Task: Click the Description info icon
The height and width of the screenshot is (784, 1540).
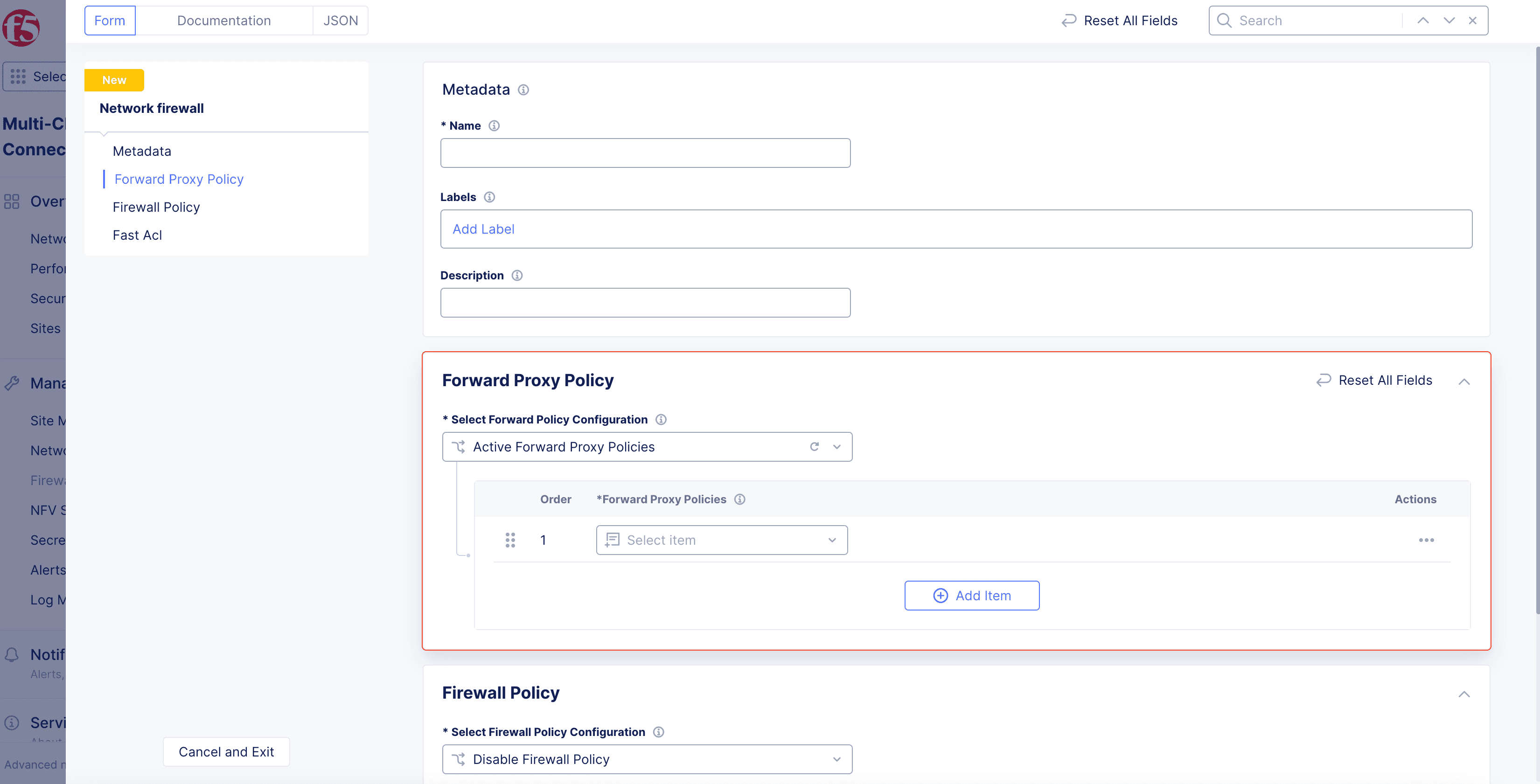Action: click(x=517, y=276)
